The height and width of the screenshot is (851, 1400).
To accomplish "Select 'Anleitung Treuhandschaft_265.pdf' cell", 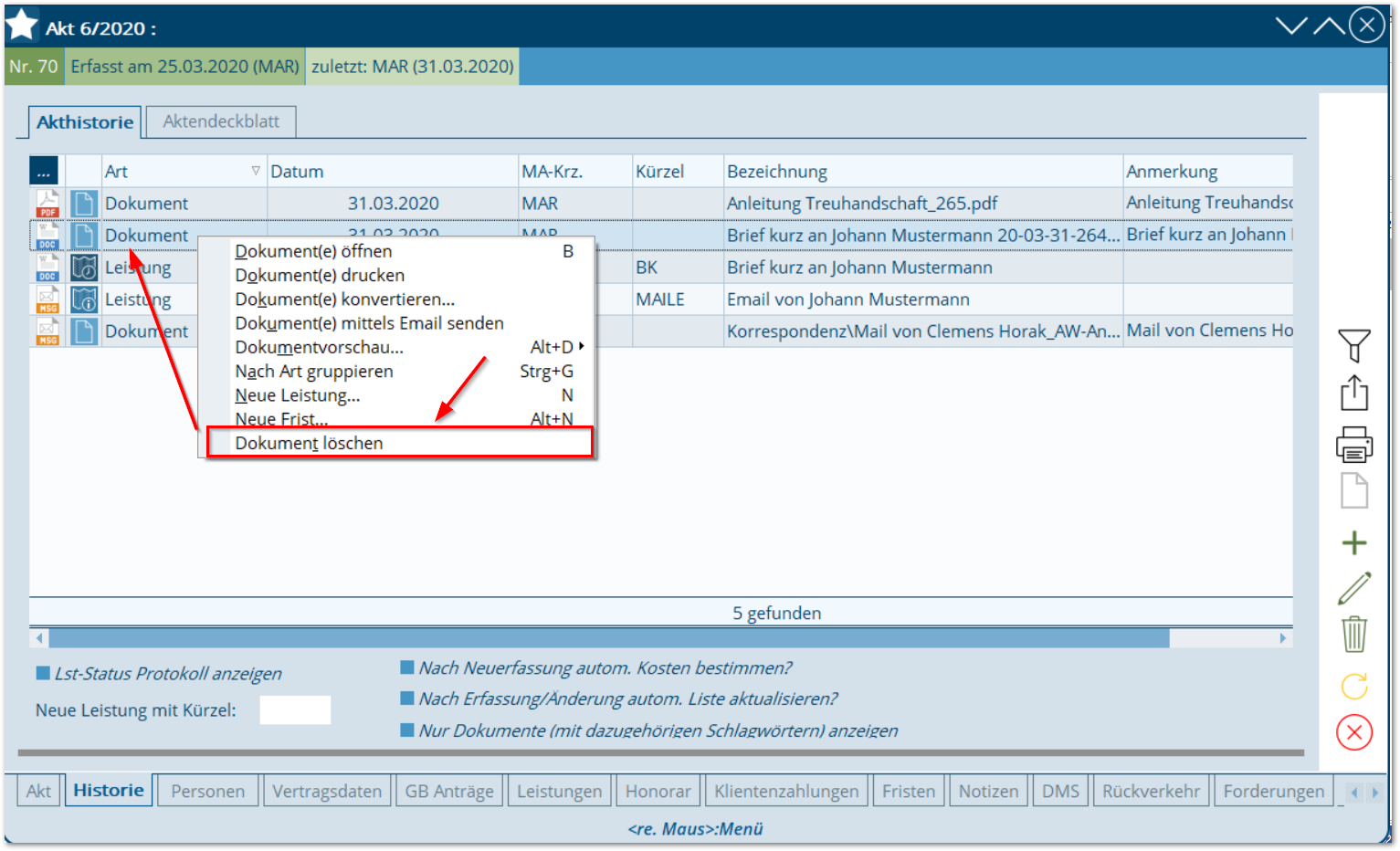I will (x=923, y=203).
